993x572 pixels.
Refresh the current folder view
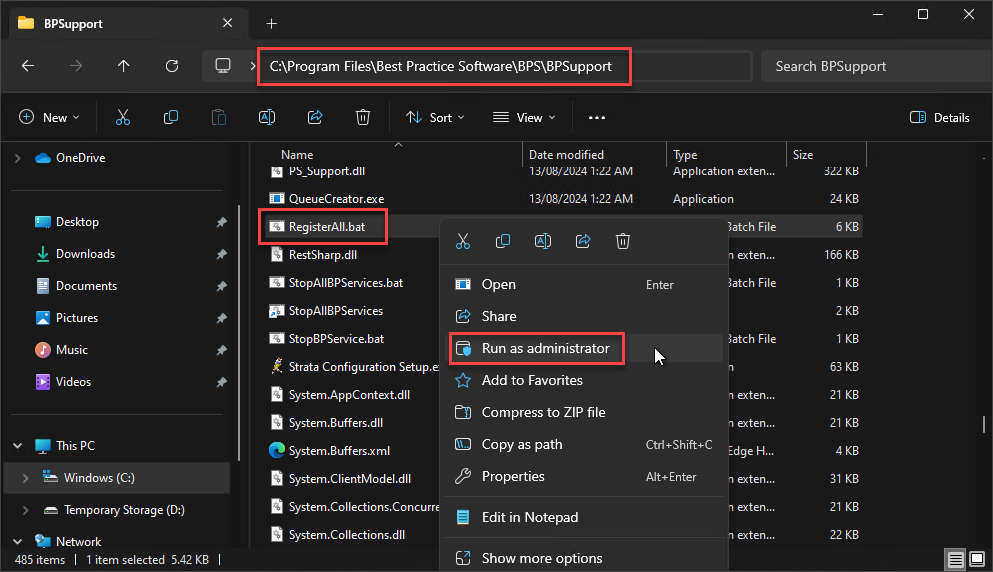coord(172,66)
